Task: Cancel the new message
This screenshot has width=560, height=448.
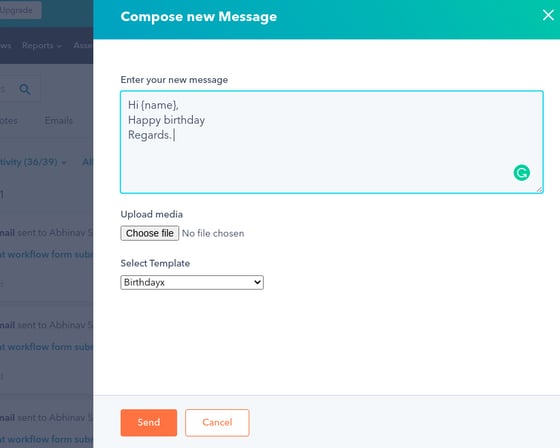Action: 217,423
